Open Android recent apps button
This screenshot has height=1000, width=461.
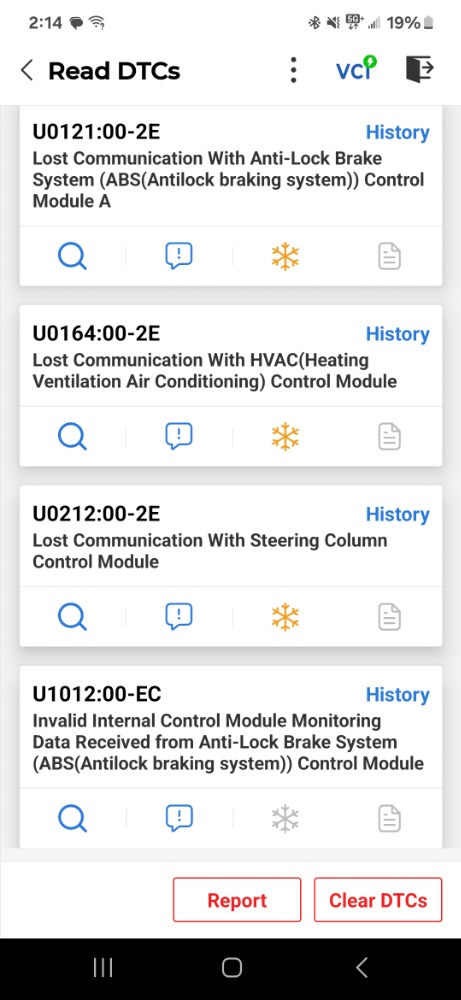point(103,967)
